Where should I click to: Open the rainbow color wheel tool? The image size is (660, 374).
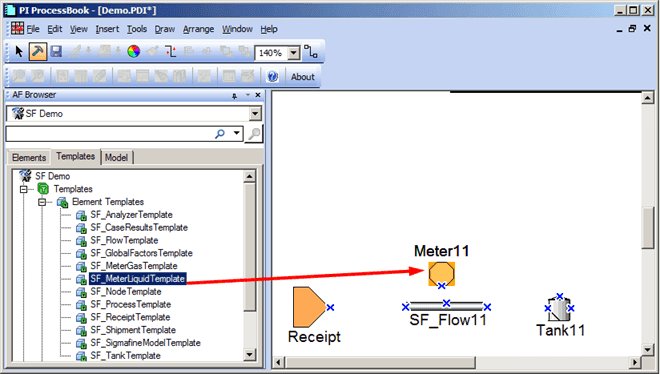pos(133,52)
